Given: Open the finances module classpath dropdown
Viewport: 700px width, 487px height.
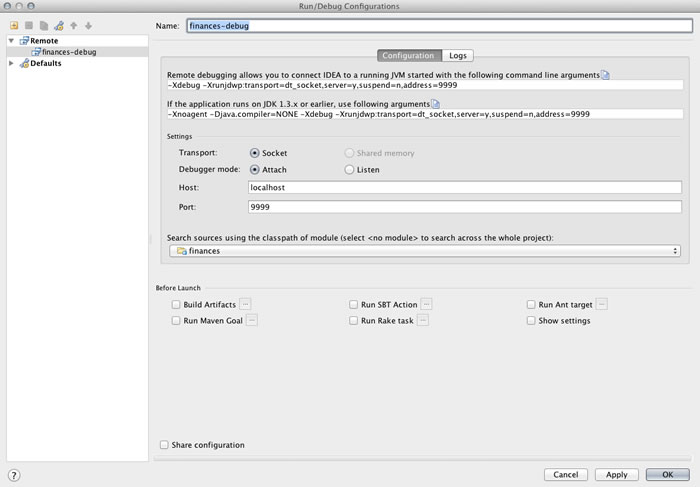Looking at the screenshot, I should click(425, 251).
